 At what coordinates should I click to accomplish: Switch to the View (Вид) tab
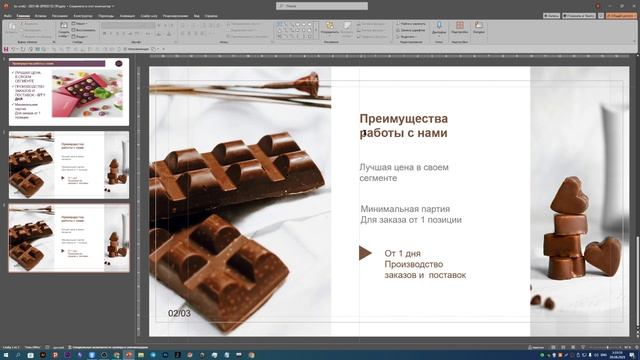pos(197,16)
